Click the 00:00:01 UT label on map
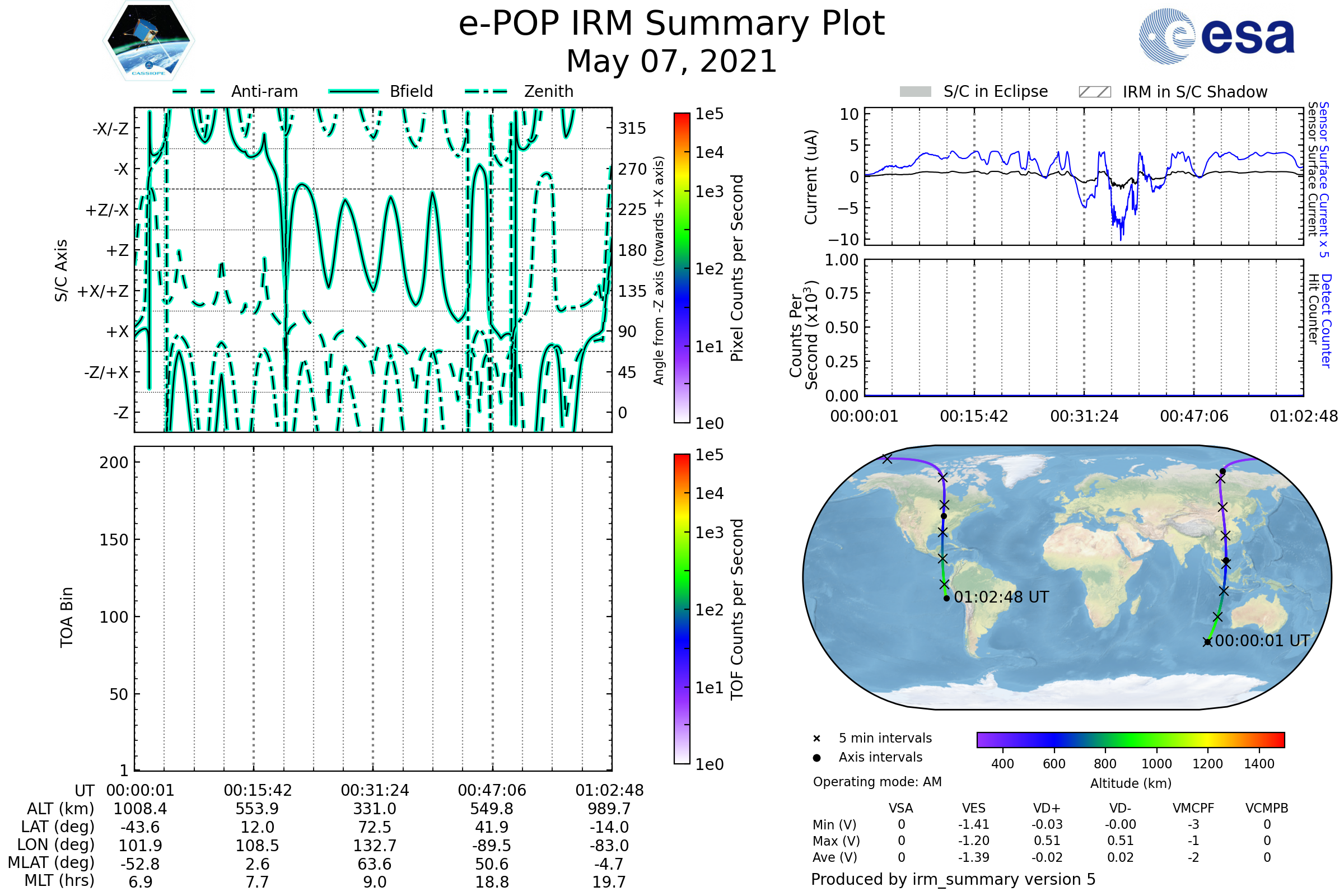The image size is (1344, 896). pyautogui.click(x=1262, y=641)
